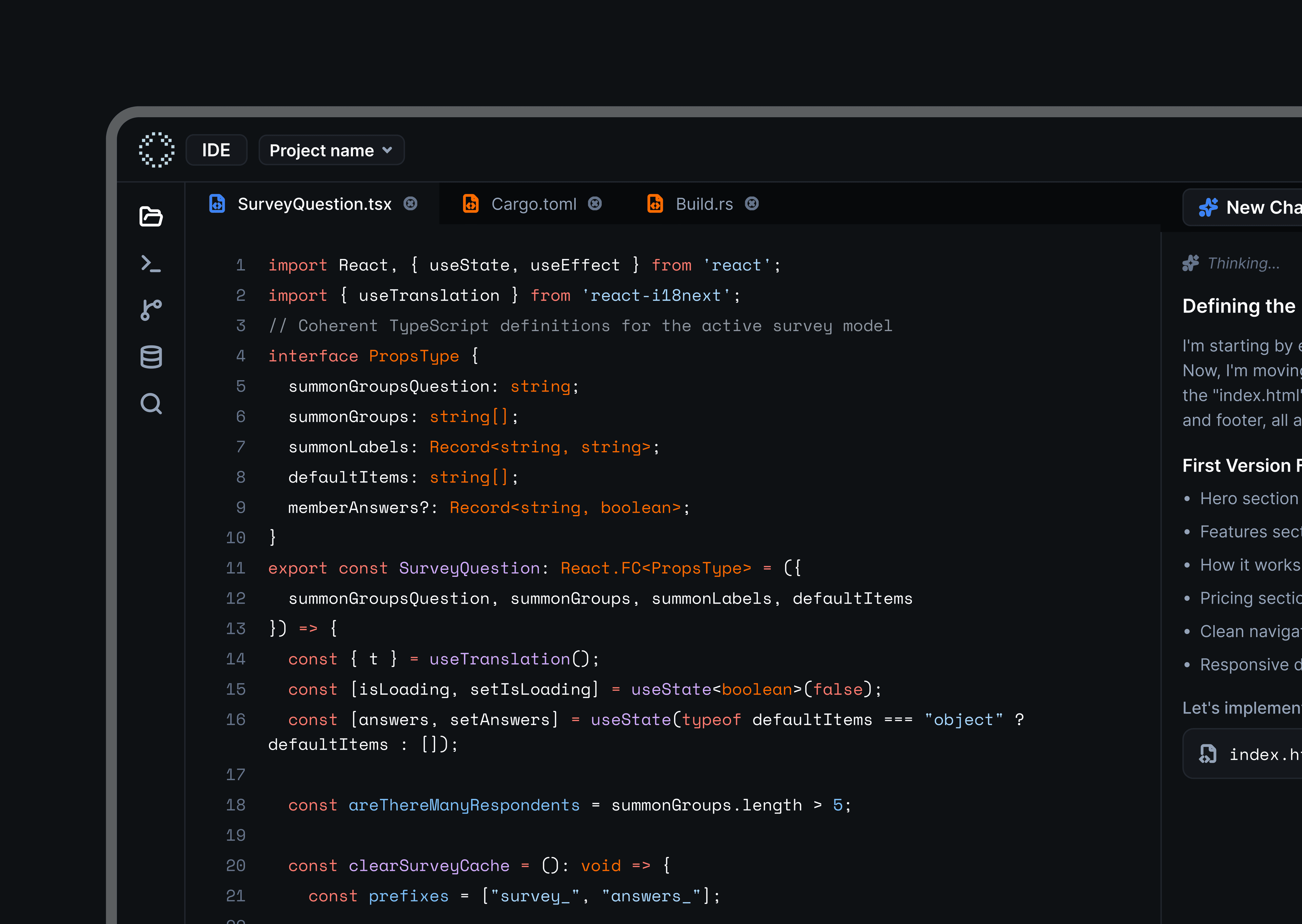Expand the Project name dropdown
Viewport: 1302px width, 924px height.
pos(332,150)
